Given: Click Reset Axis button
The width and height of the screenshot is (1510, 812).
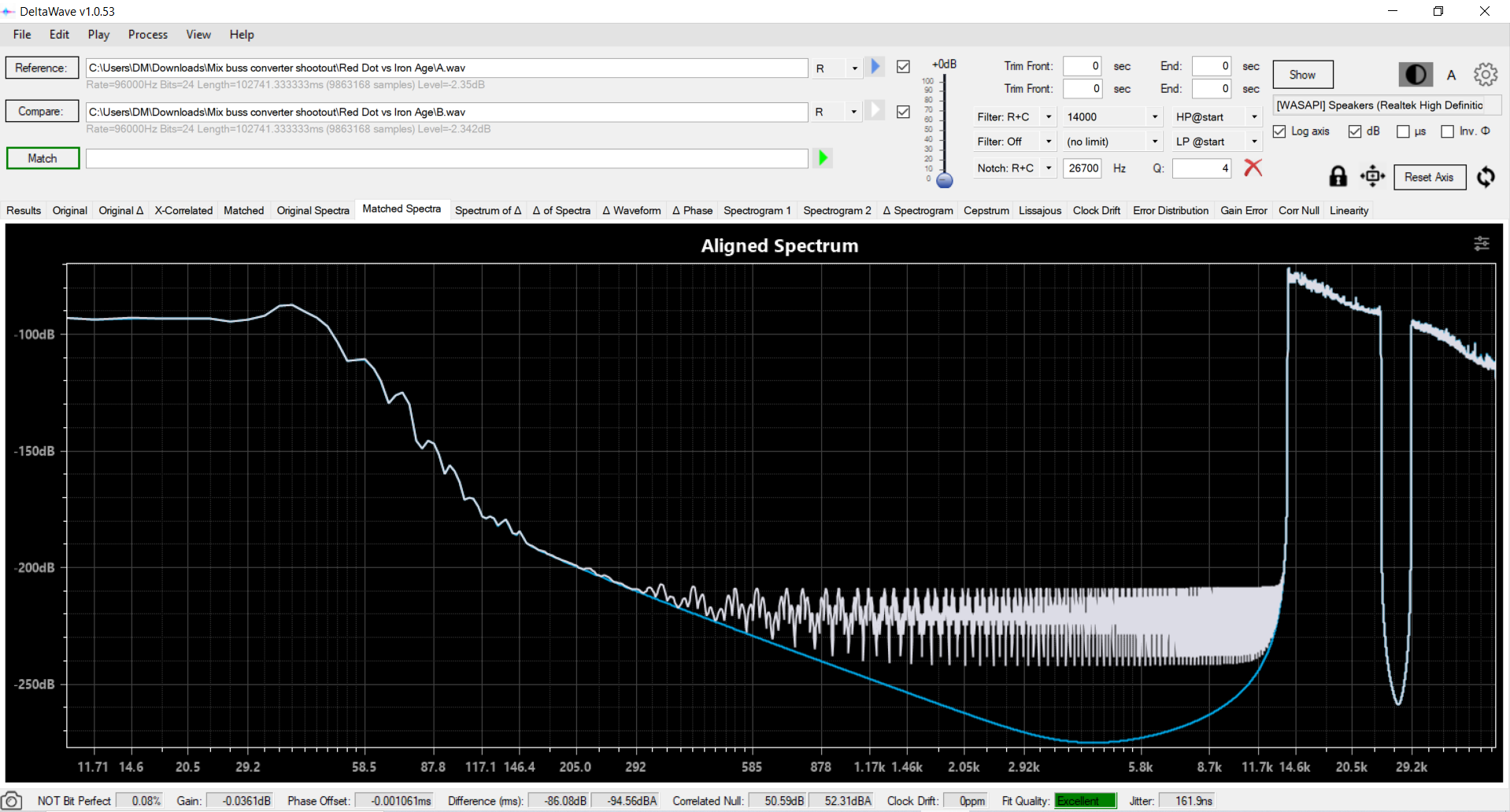Looking at the screenshot, I should (1429, 177).
